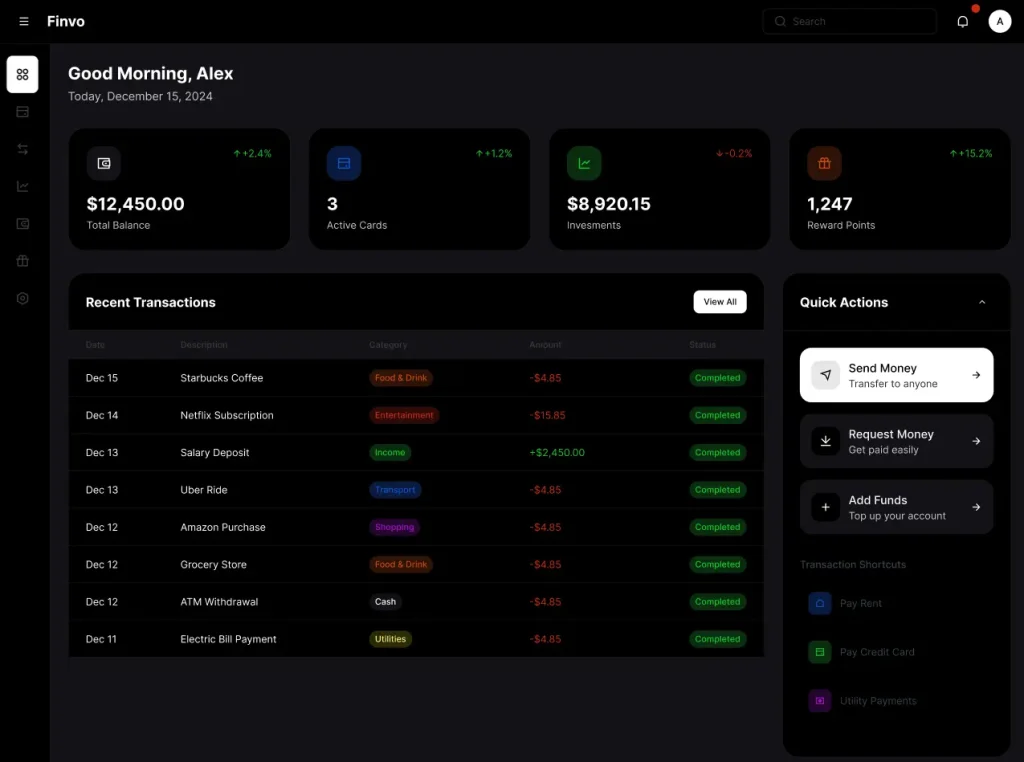Click inside the Search field
Image resolution: width=1024 pixels, height=762 pixels.
[849, 21]
